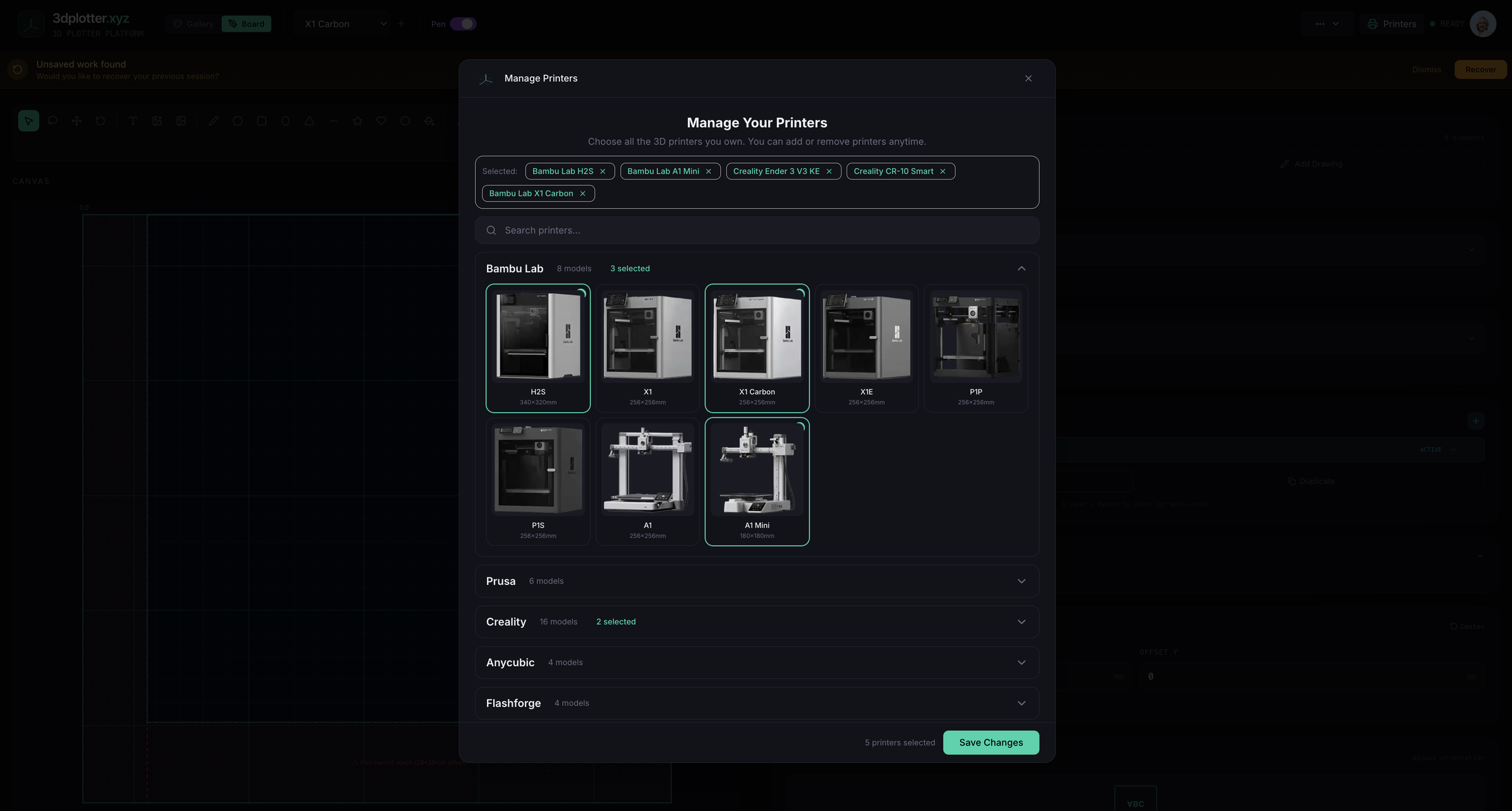Select the star shape tool
This screenshot has width=1512, height=811.
[357, 121]
